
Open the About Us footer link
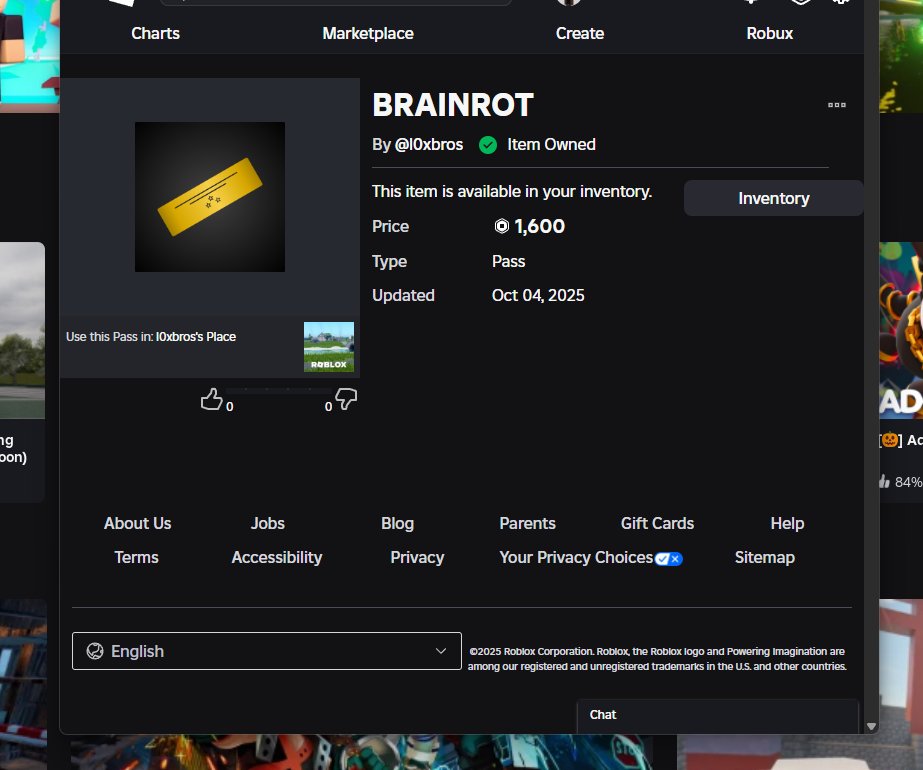[138, 523]
